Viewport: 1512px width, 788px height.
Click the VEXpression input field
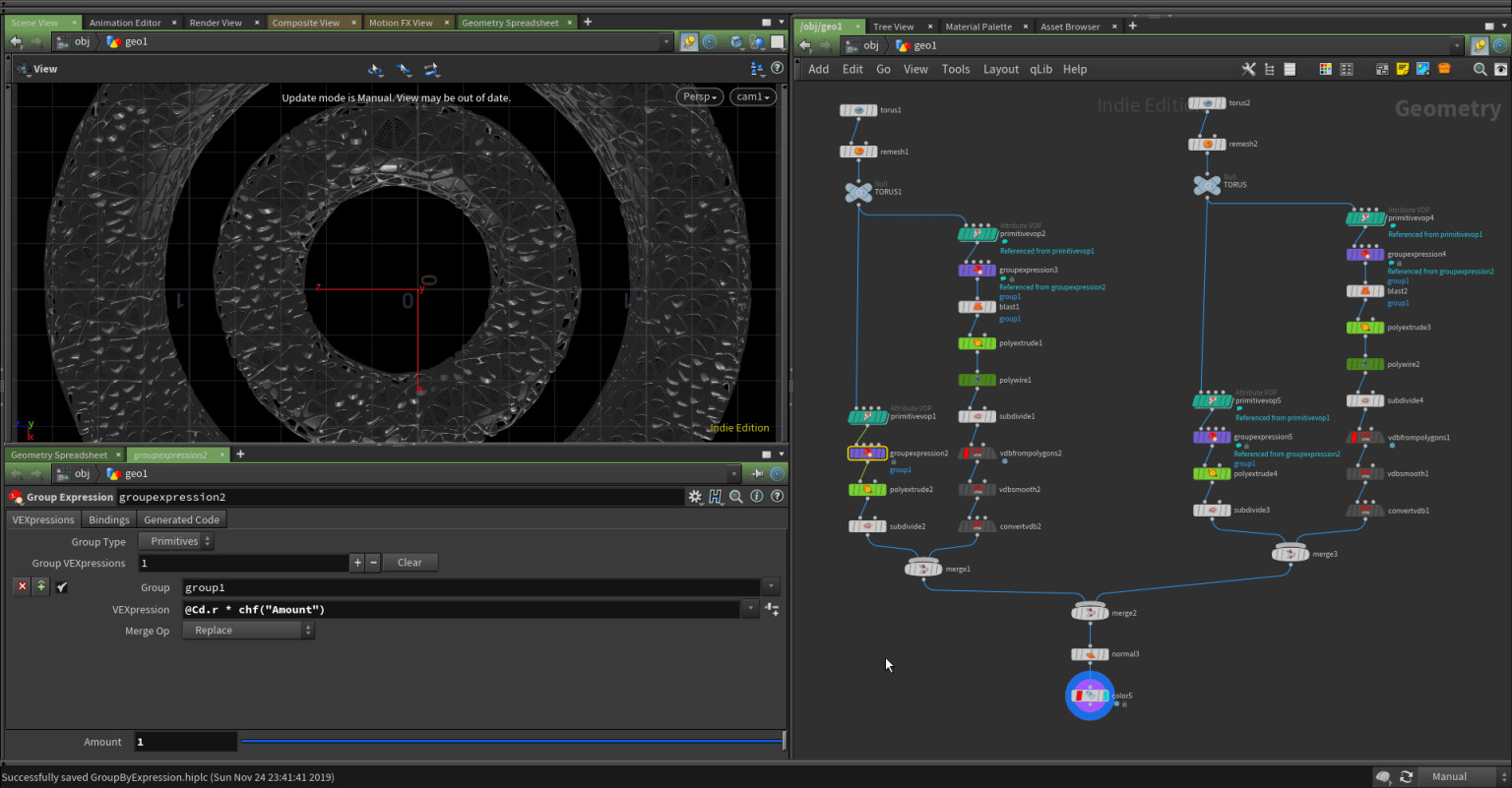[x=461, y=610]
